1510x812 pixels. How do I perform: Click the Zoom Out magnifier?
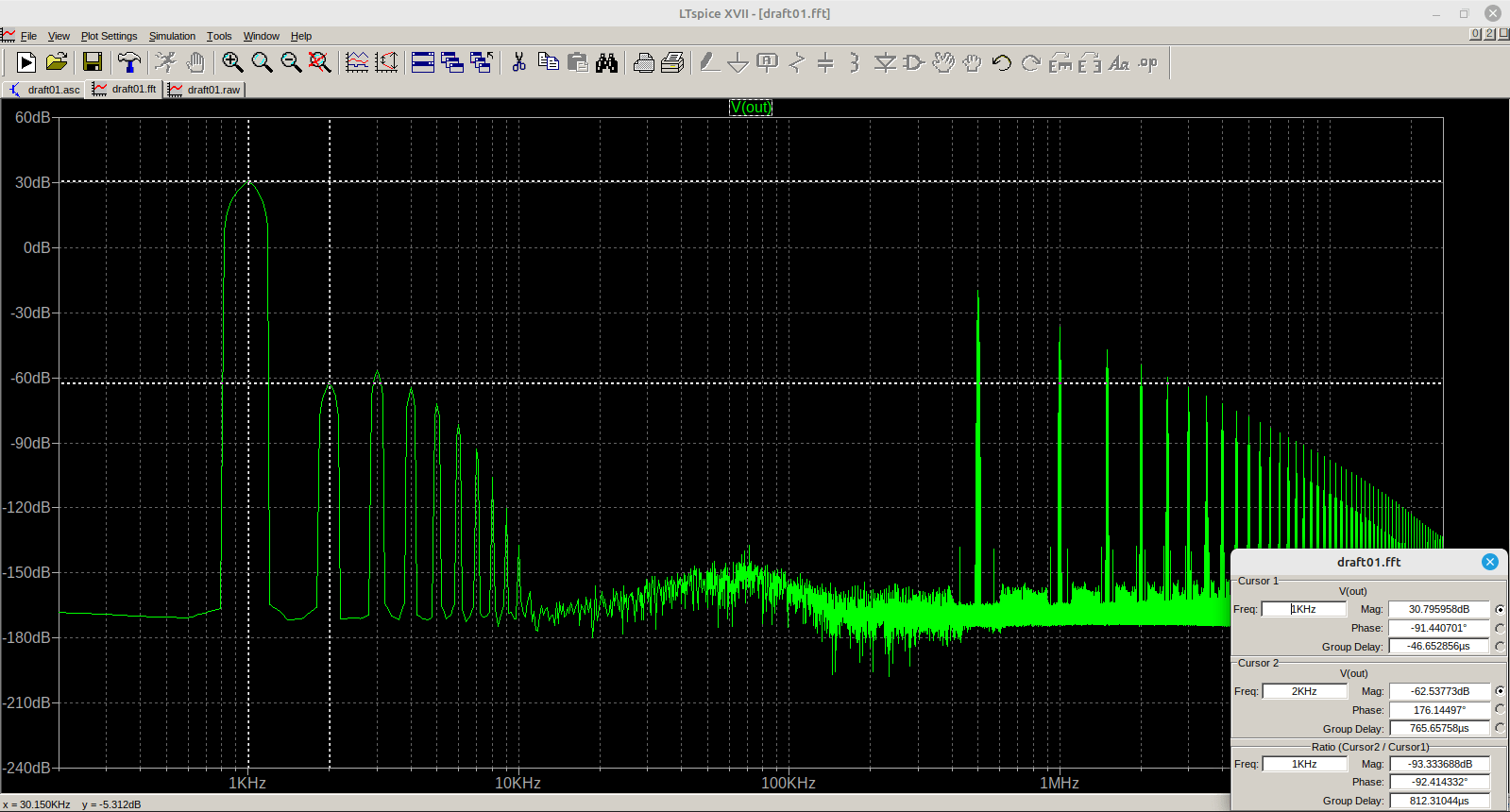coord(291,62)
